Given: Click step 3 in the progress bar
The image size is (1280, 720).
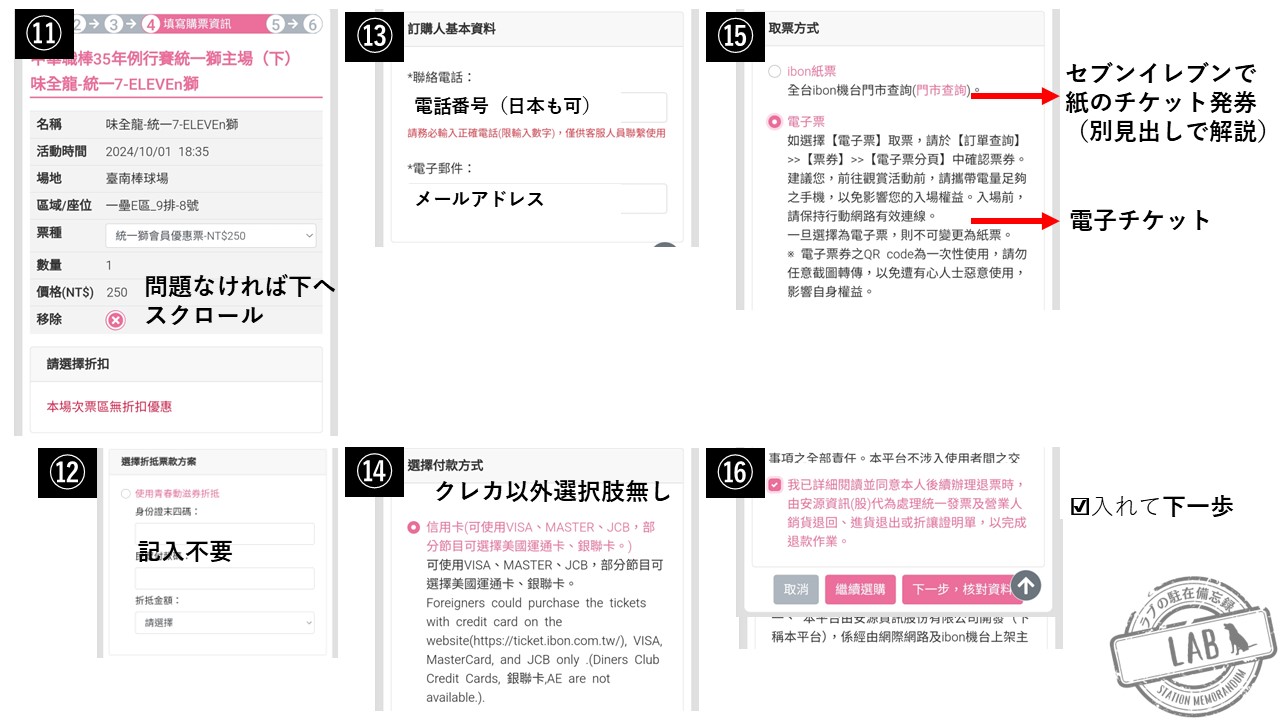Looking at the screenshot, I should (x=114, y=24).
